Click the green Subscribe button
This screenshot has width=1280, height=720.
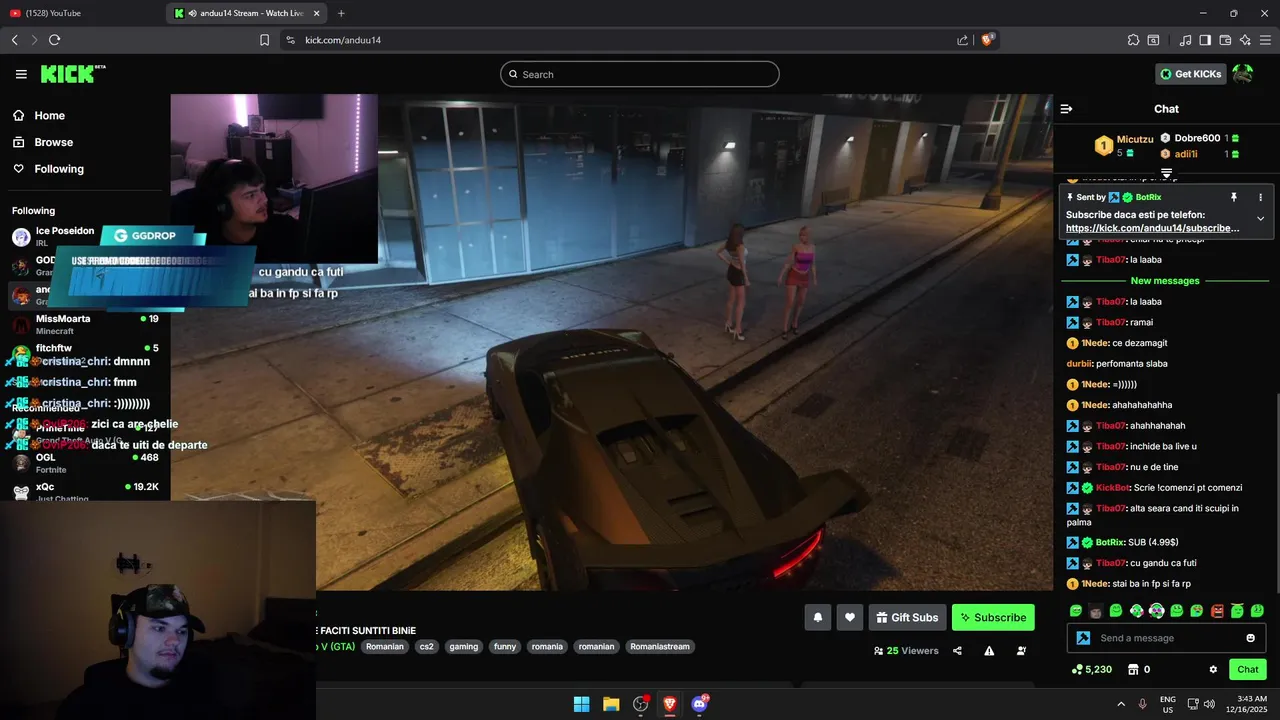(x=993, y=618)
